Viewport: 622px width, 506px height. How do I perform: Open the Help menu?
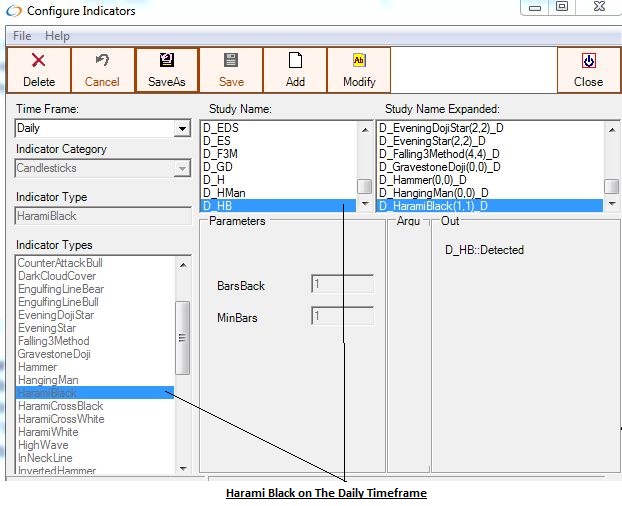(x=58, y=36)
